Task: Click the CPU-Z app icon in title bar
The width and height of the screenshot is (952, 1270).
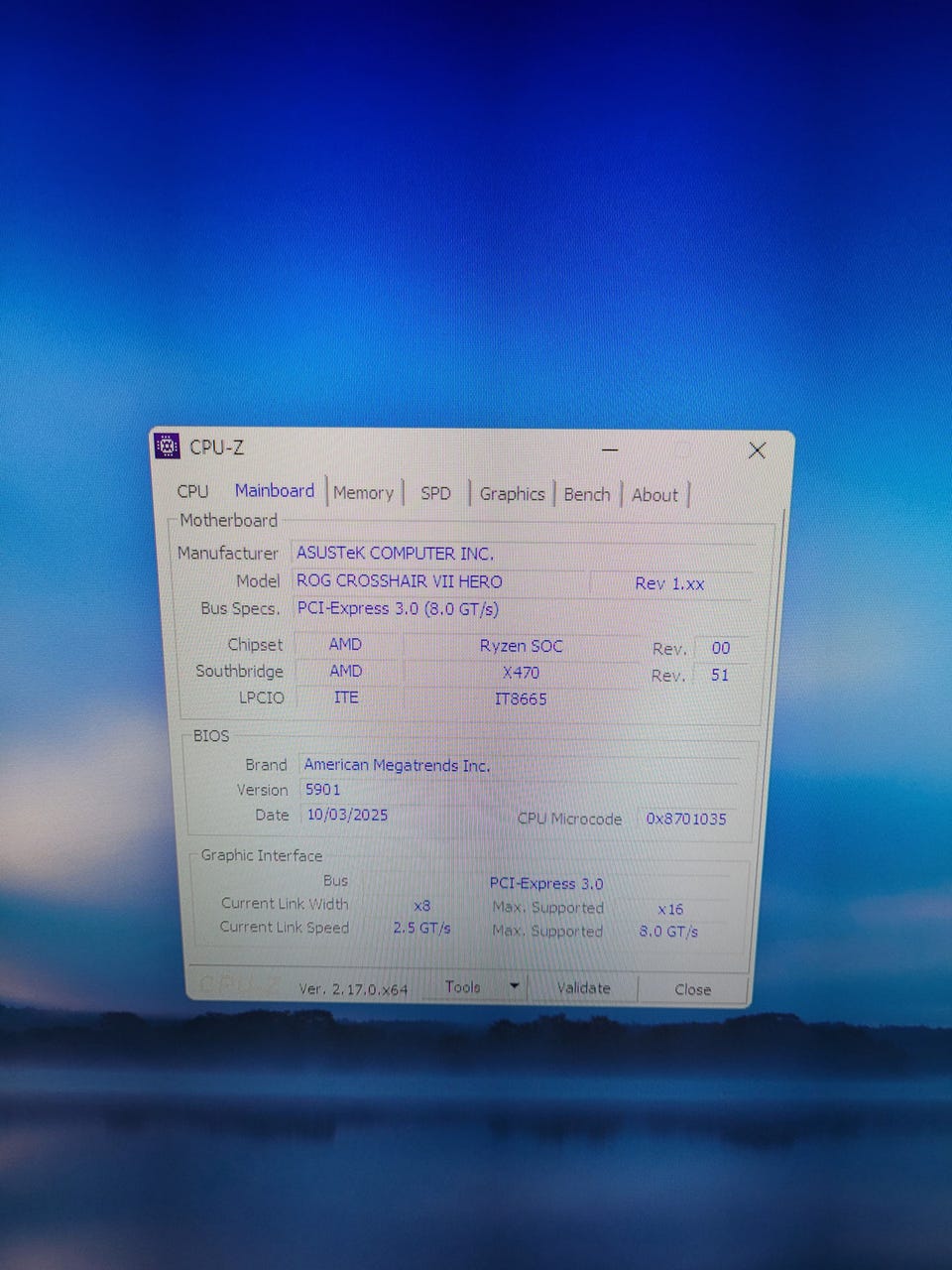Action: [x=168, y=446]
